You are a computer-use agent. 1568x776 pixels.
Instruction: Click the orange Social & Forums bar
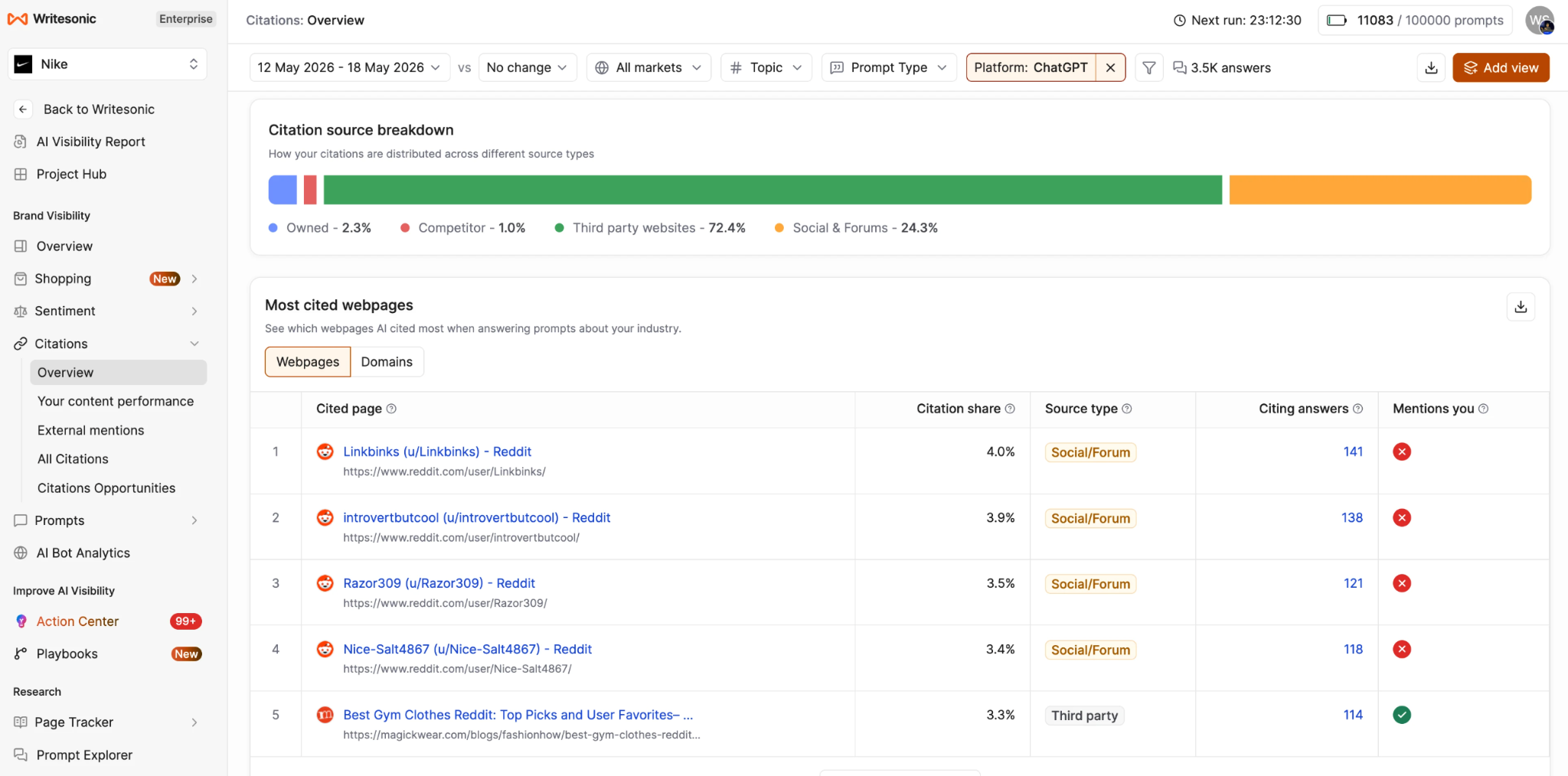(1380, 190)
